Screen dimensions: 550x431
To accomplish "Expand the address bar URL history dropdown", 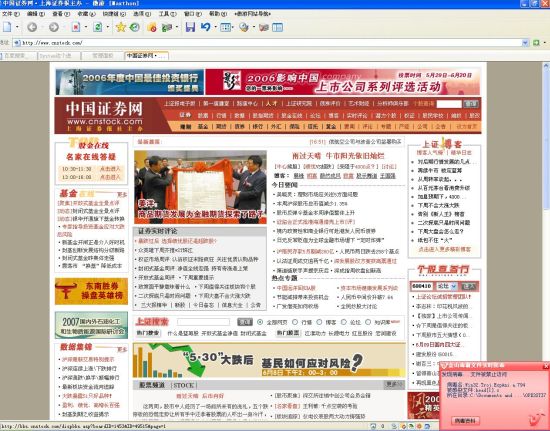I will click(x=525, y=43).
